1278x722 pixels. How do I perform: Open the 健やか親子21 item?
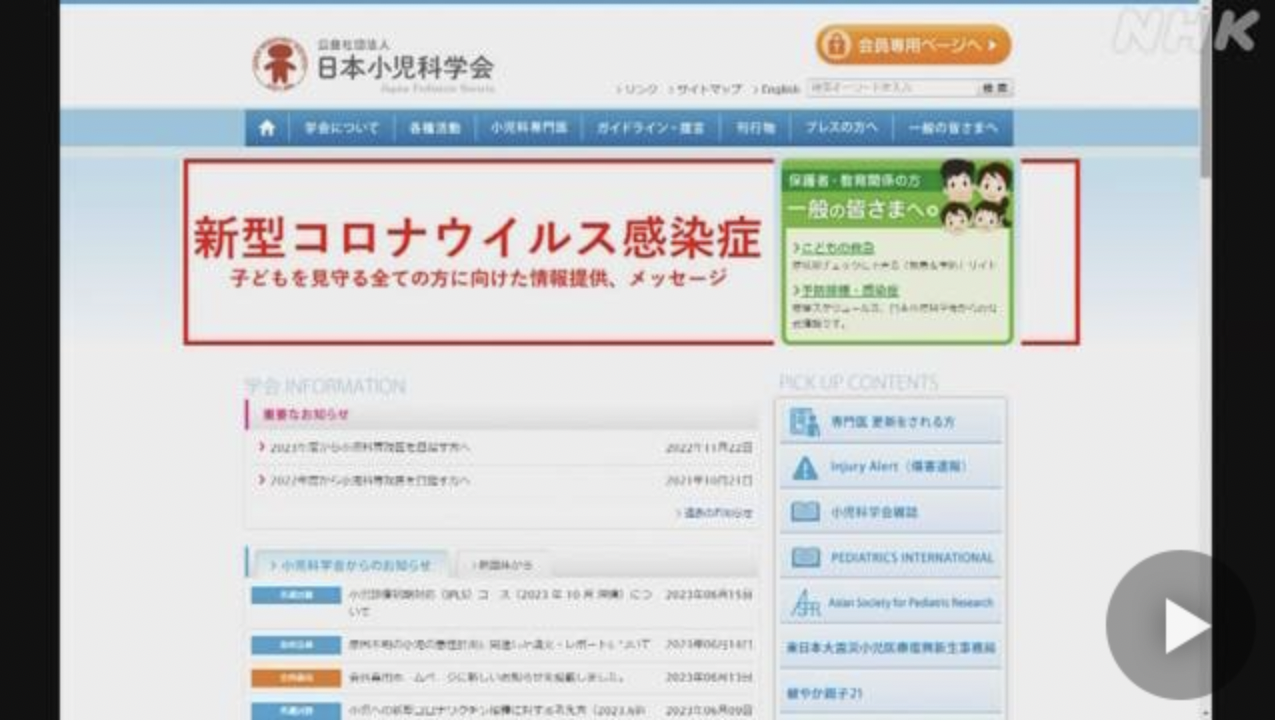(891, 692)
